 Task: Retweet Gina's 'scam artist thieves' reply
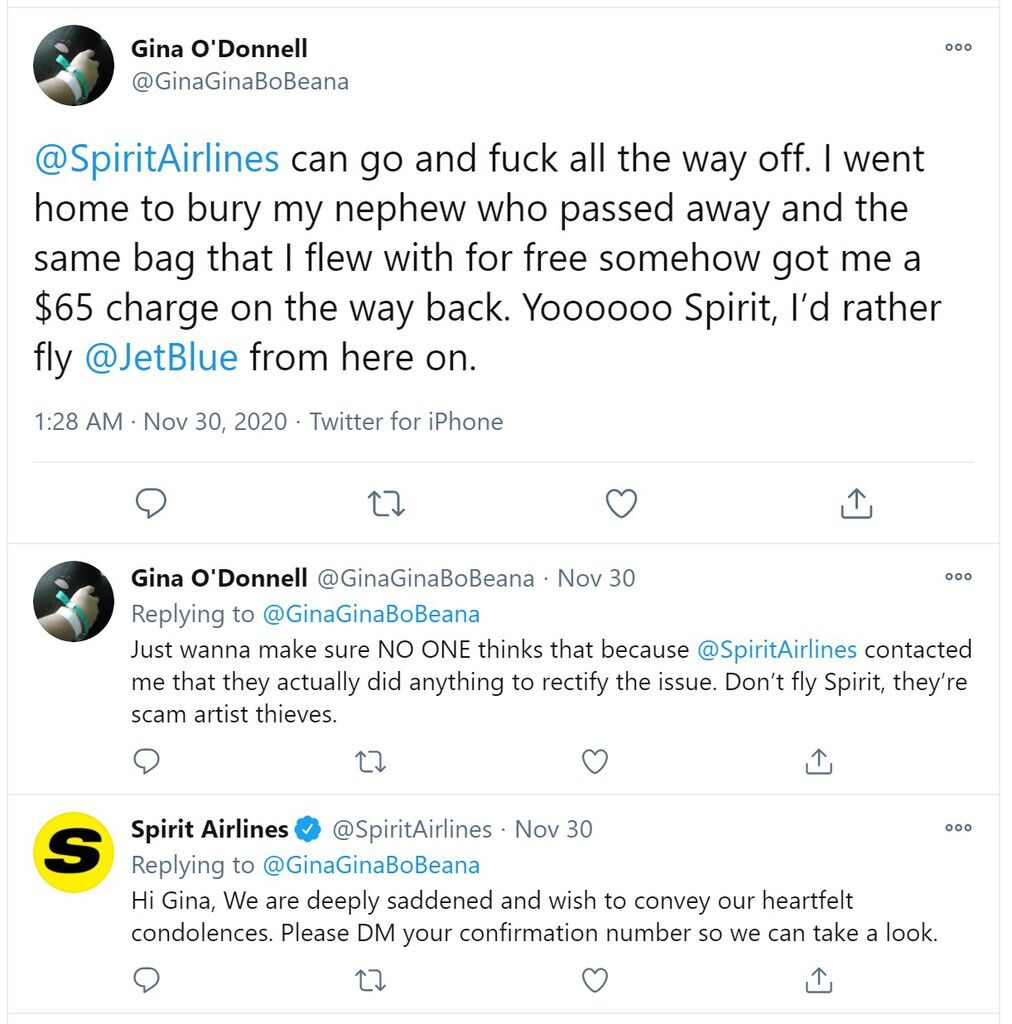(x=370, y=761)
